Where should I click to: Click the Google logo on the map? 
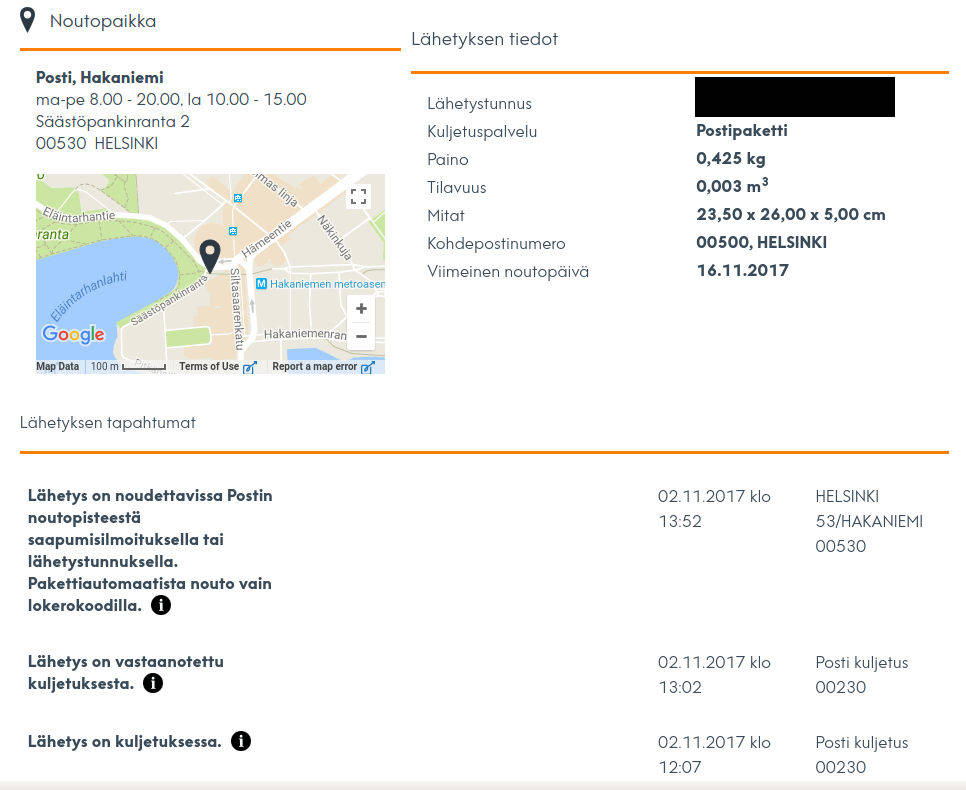click(74, 334)
